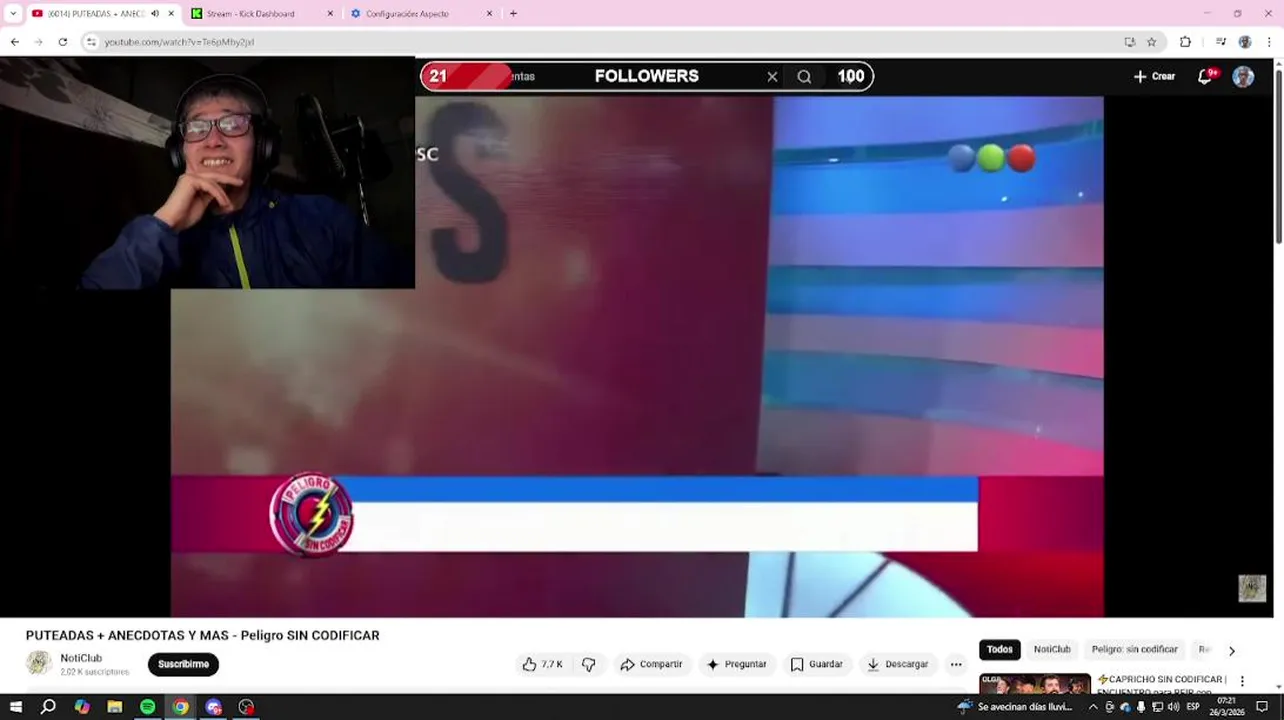Click the magnifier search icon in YouTube header
This screenshot has width=1284, height=720.
pos(804,76)
